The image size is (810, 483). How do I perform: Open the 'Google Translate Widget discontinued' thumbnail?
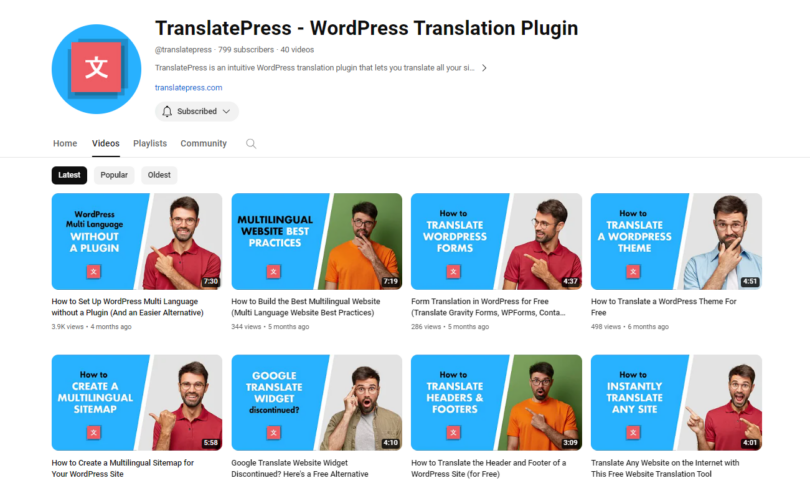317,402
